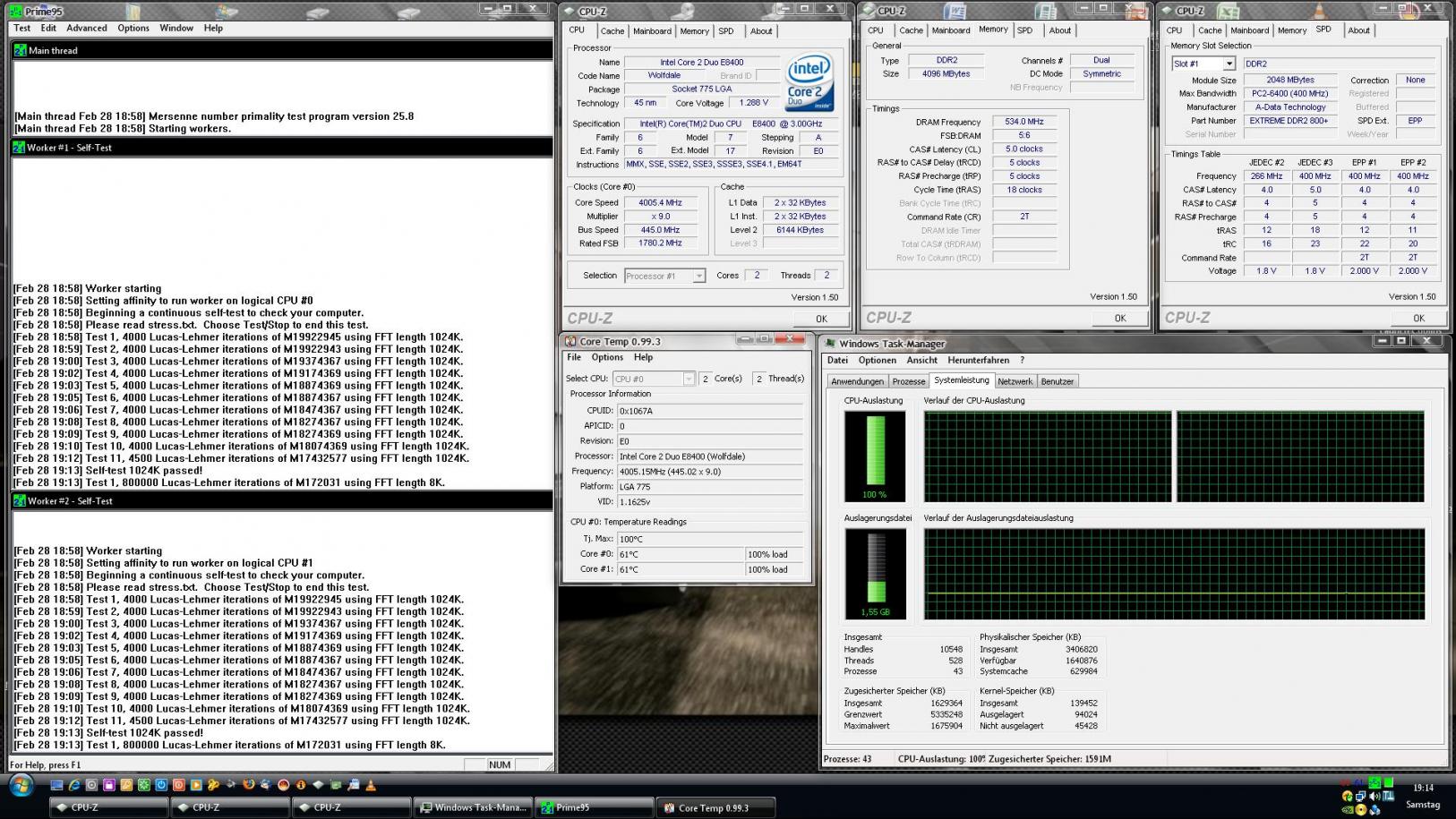Click the VID value 1.1625v in Core Temp

tap(711, 502)
